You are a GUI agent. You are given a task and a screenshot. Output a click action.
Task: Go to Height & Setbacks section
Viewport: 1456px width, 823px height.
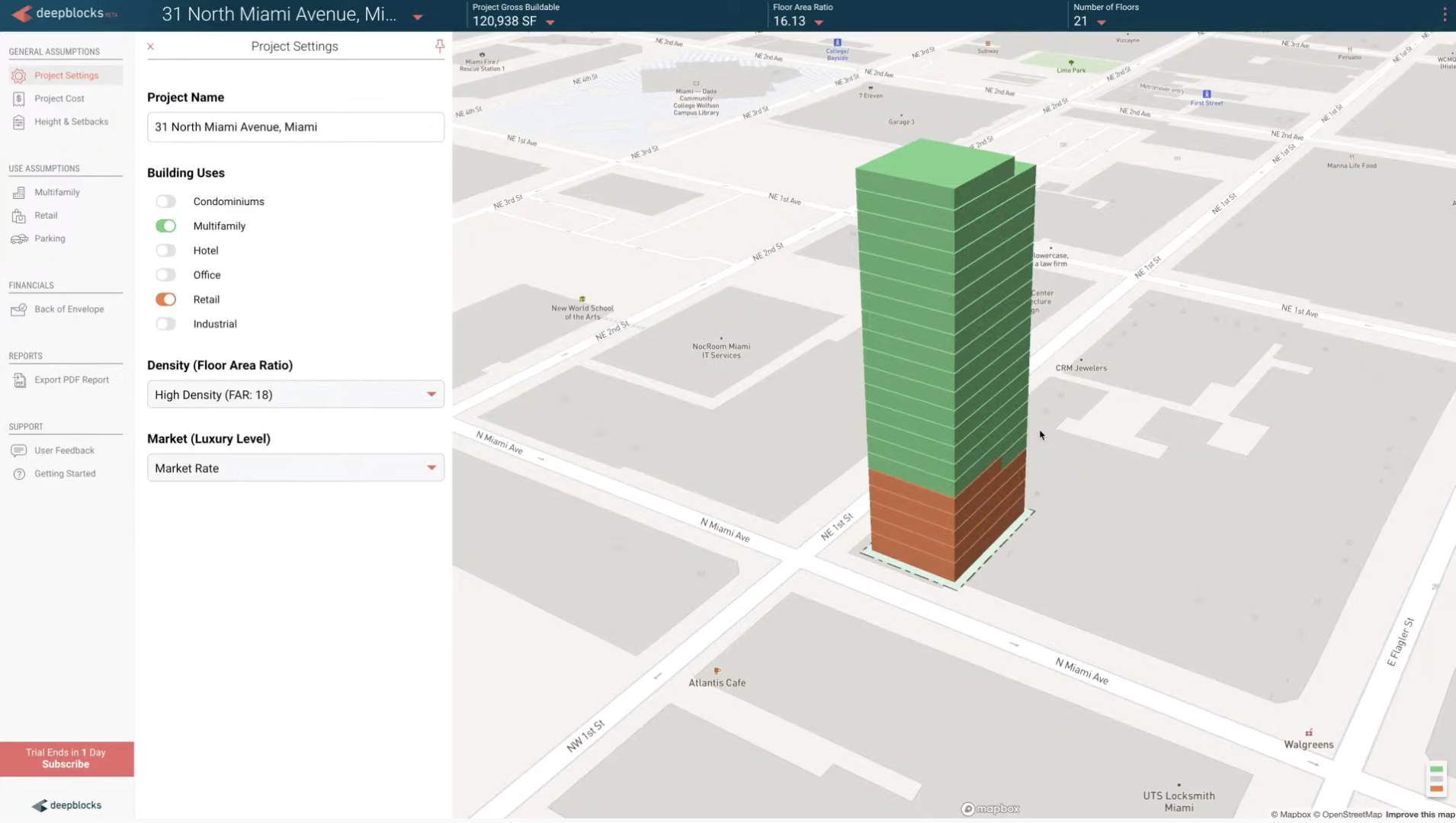[x=71, y=122]
